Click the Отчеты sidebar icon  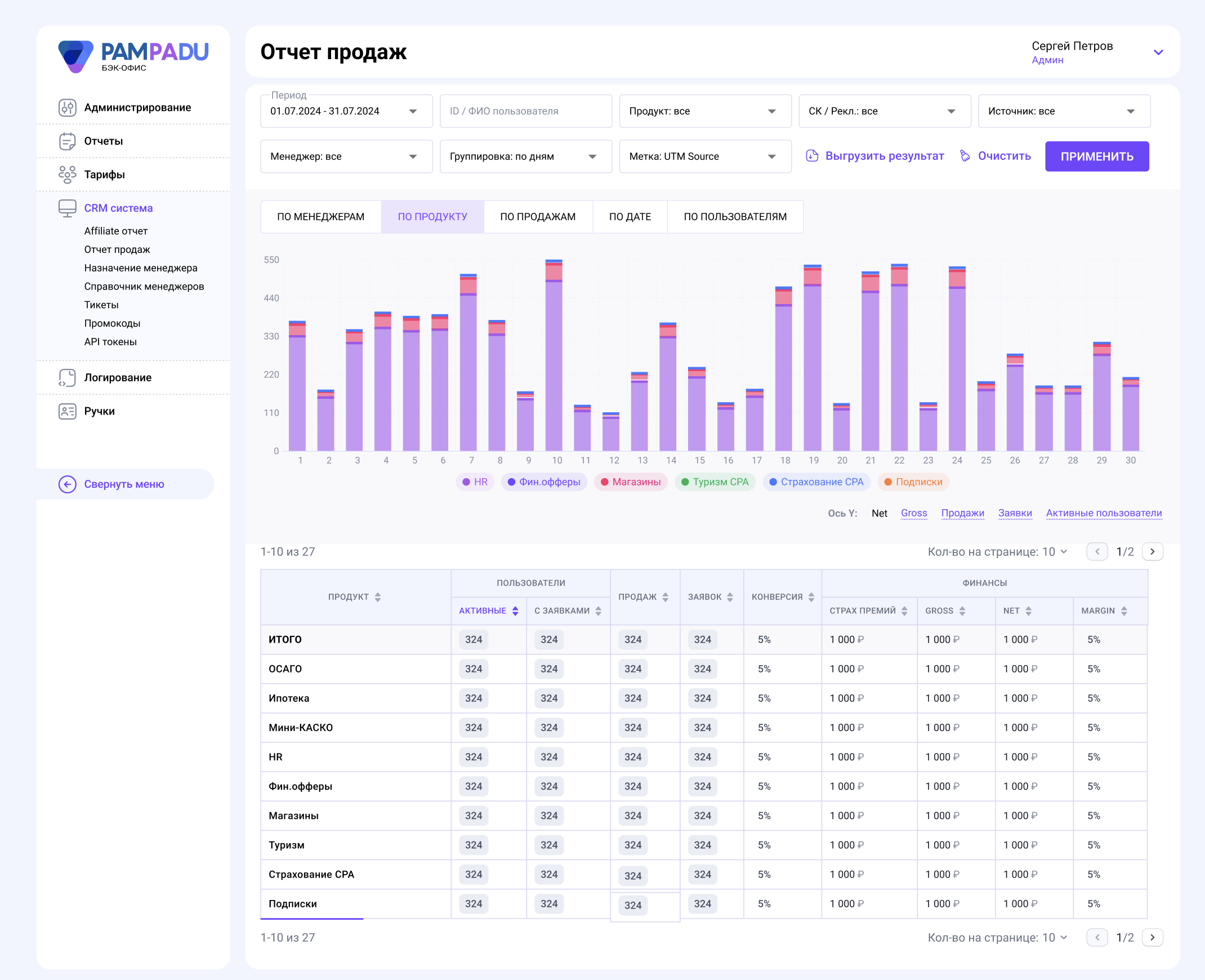[67, 141]
